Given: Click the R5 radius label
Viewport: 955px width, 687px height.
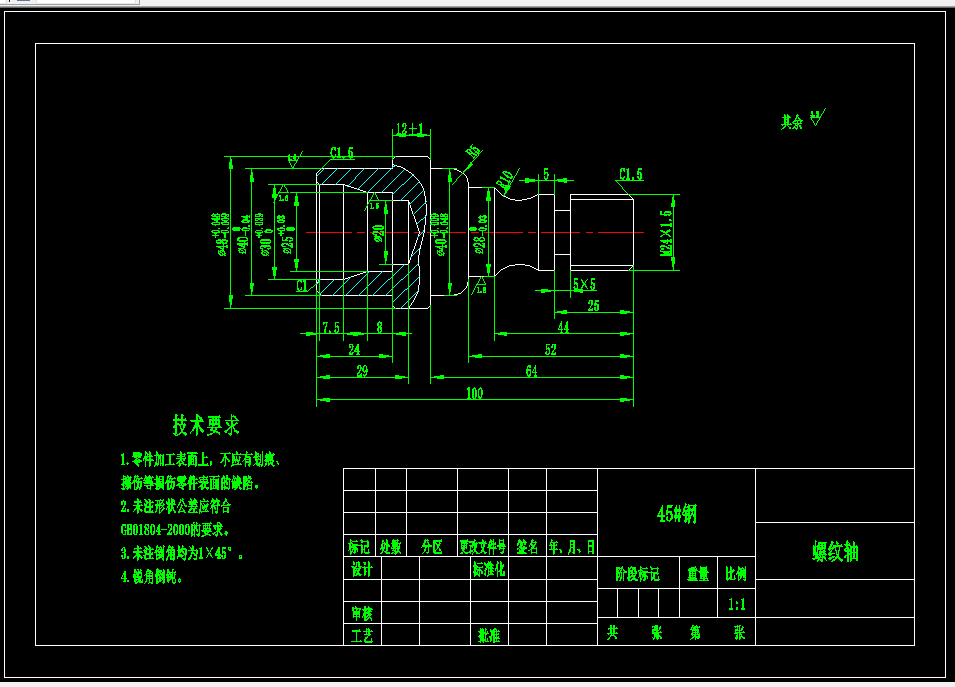Looking at the screenshot, I should 473,152.
